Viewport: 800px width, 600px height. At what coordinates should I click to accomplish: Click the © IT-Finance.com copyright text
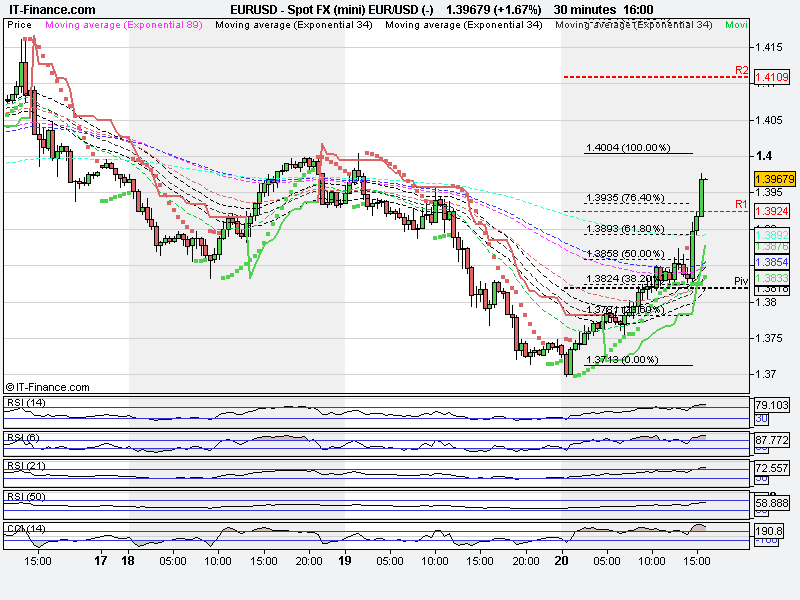(47, 387)
